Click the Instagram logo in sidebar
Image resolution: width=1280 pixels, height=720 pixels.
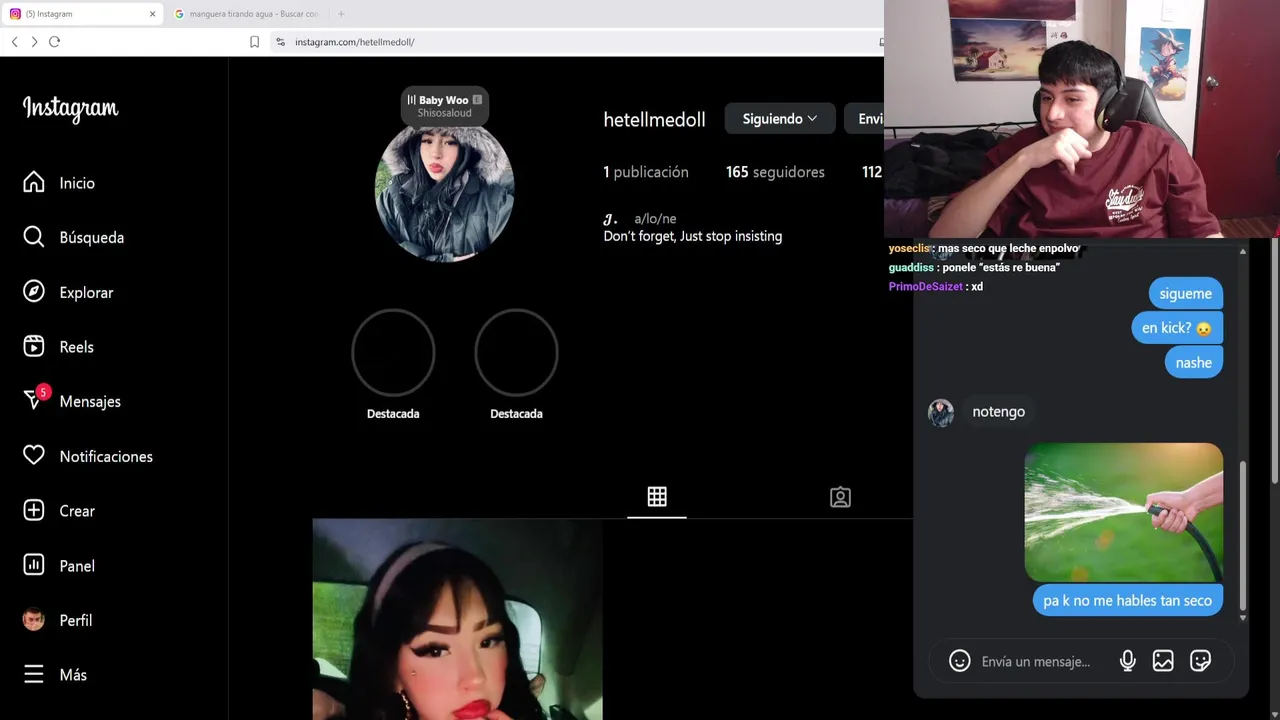coord(70,108)
